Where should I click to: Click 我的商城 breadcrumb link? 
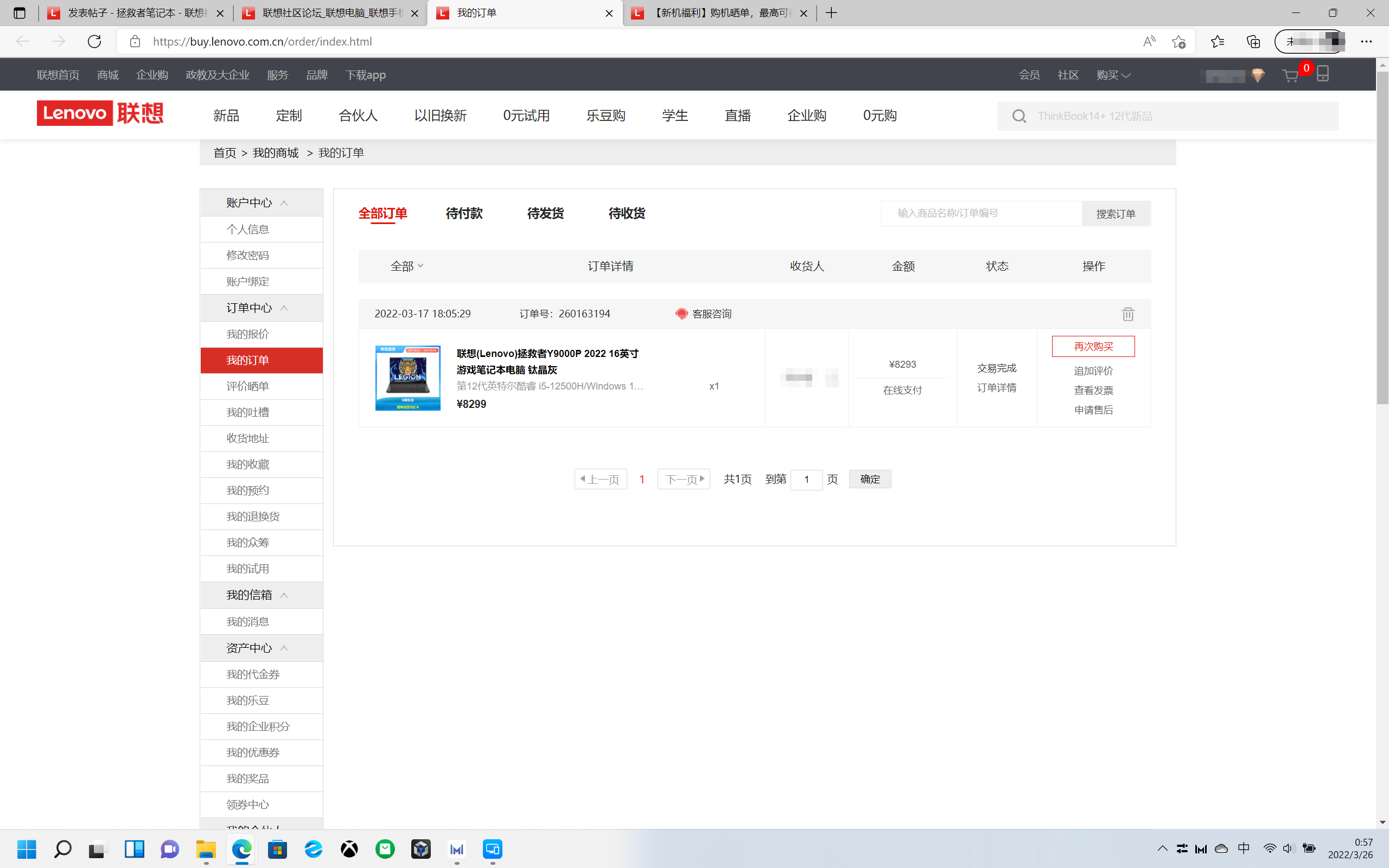276,152
